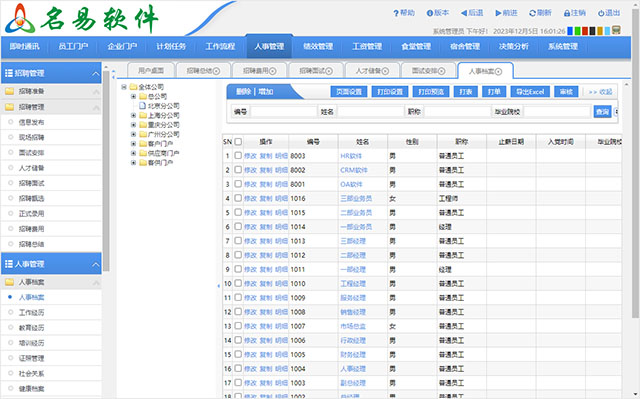Close the 招聘总结 tab using its circle icon
This screenshot has height=399, width=640.
(x=216, y=71)
